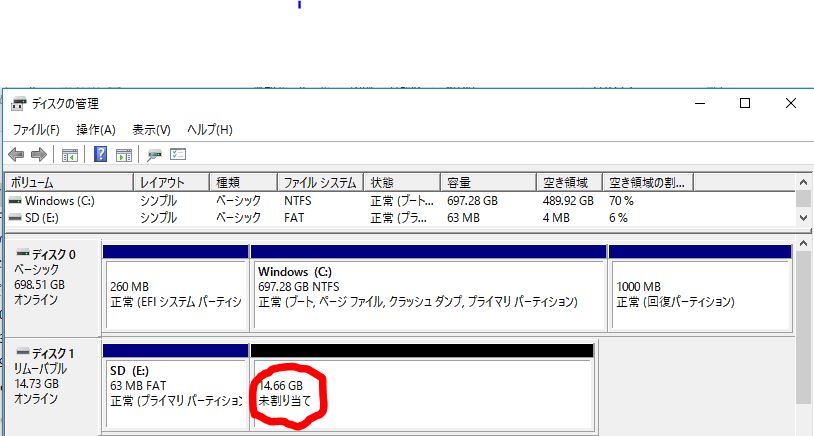The height and width of the screenshot is (436, 814).
Task: Click the ディスク 1 removable disk label panel
Action: (52, 386)
